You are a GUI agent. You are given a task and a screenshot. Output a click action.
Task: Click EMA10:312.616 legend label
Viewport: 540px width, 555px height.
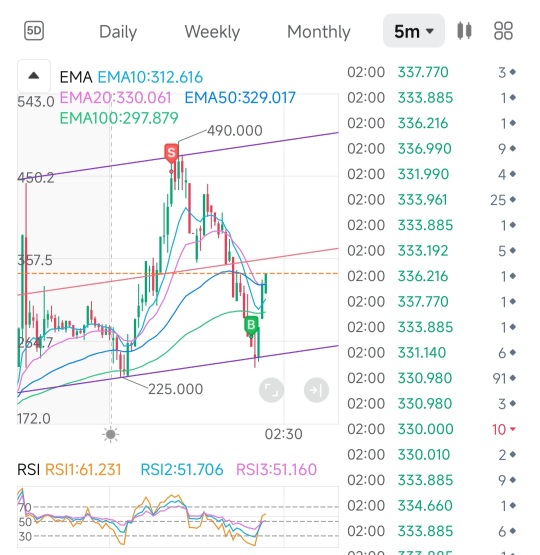[x=150, y=77]
